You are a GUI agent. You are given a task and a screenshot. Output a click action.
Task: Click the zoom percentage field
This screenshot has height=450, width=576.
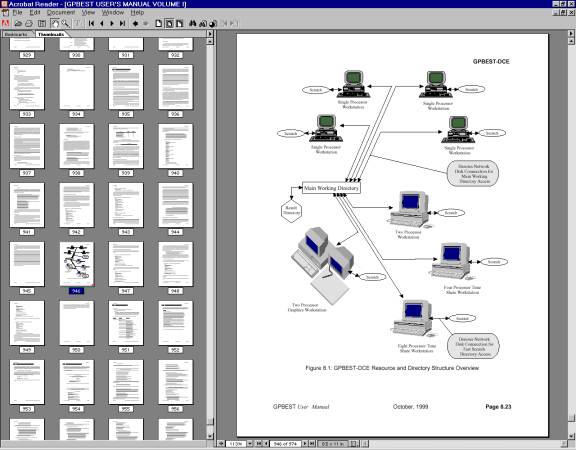coord(236,444)
